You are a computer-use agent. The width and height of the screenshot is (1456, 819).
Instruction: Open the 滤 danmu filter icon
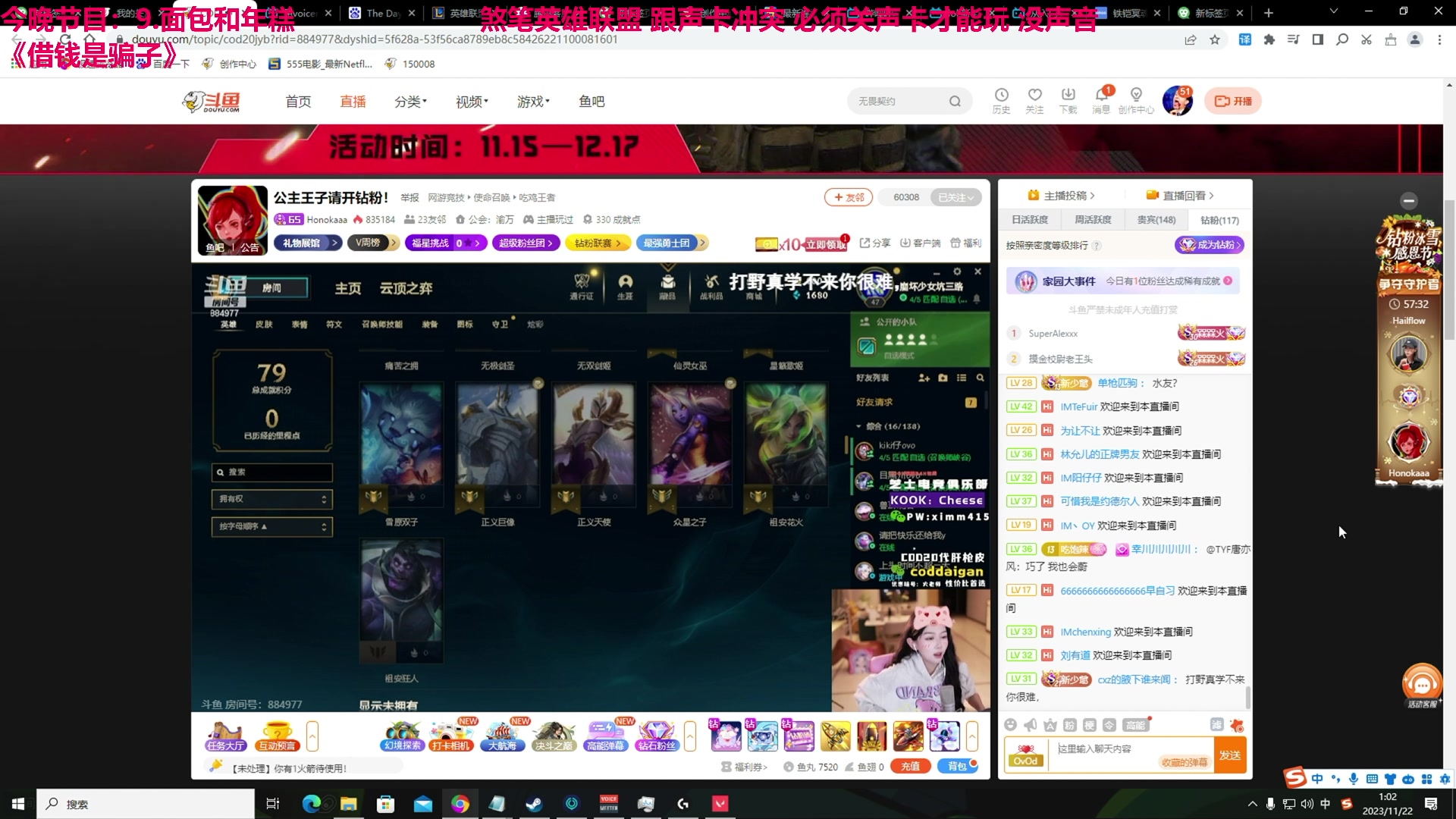(1216, 725)
